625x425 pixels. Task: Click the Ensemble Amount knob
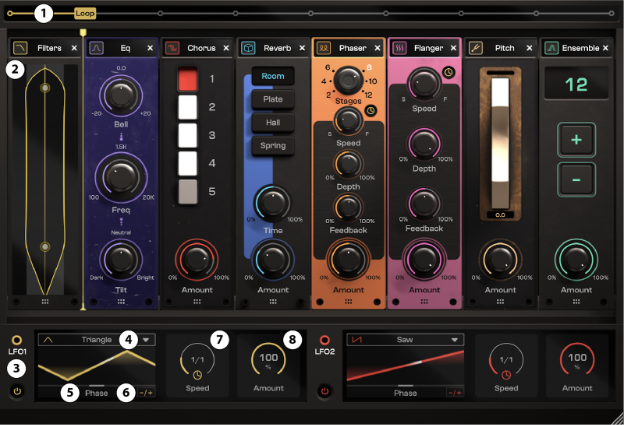point(576,260)
